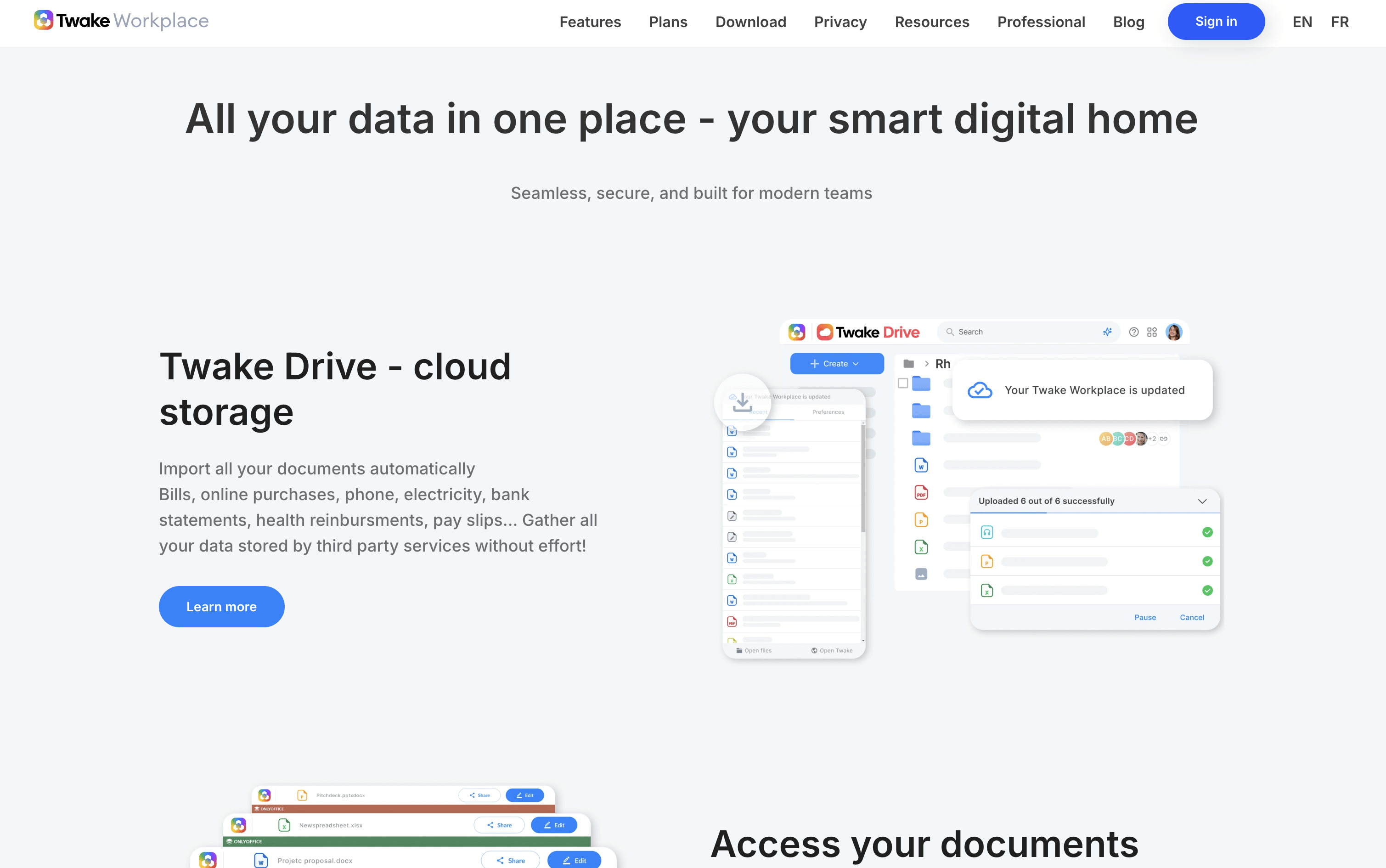Switch site language to EN

[x=1302, y=22]
